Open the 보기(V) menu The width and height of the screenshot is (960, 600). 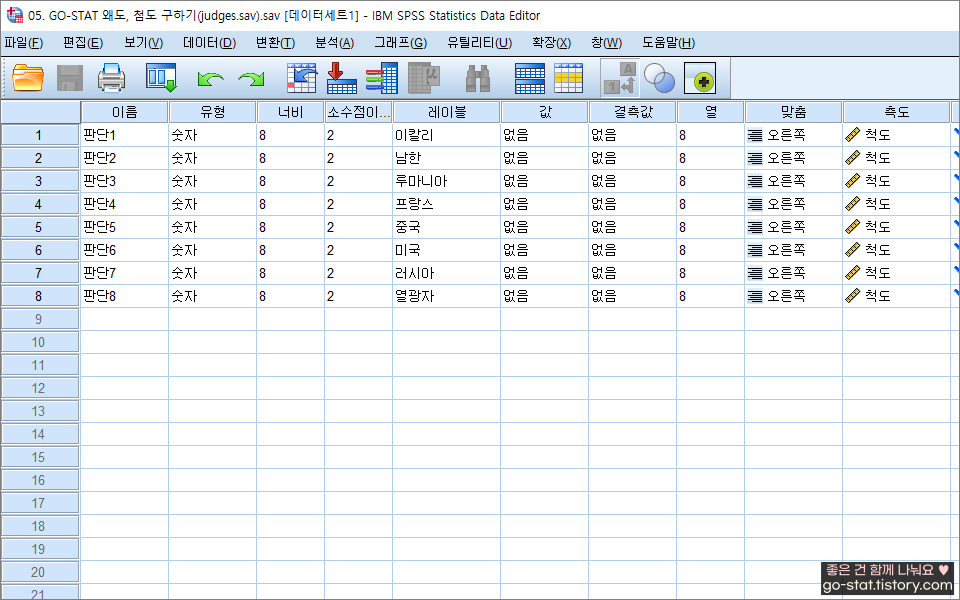point(143,43)
